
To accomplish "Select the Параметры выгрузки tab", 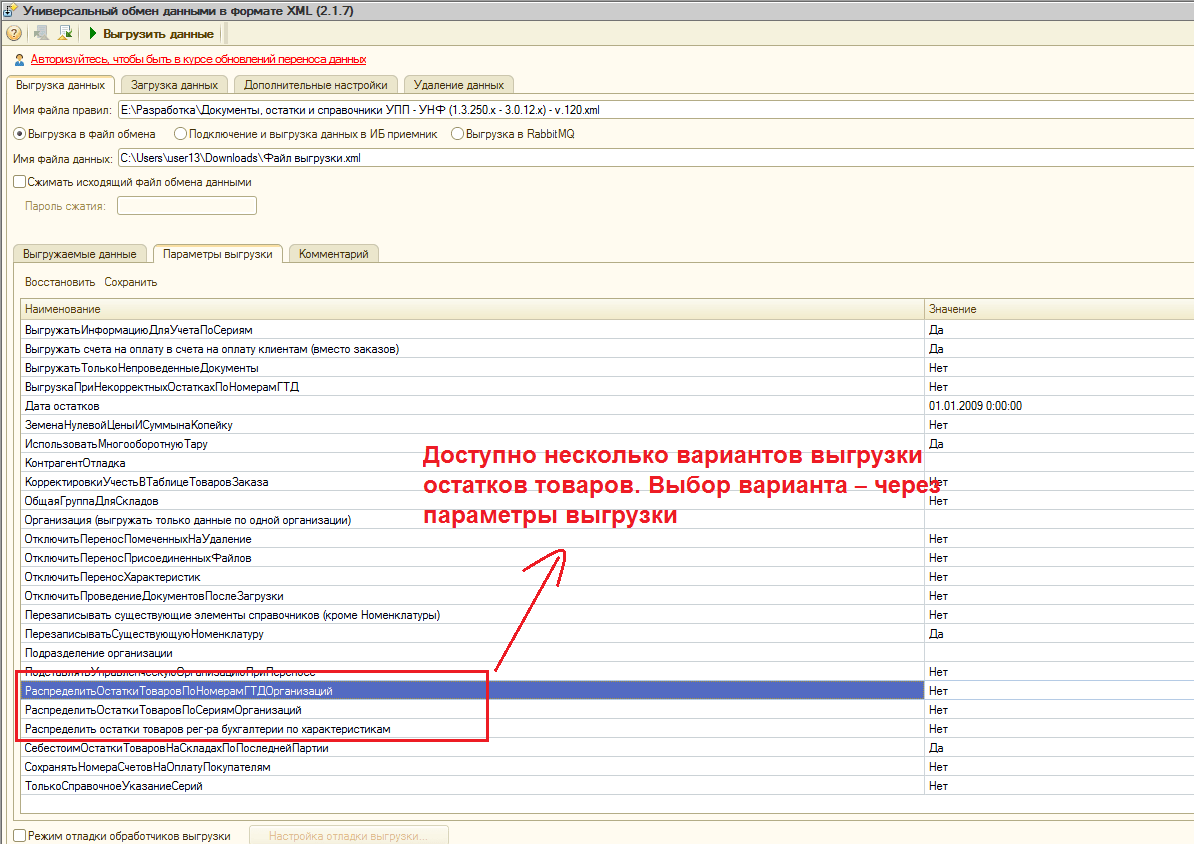I will [x=218, y=254].
